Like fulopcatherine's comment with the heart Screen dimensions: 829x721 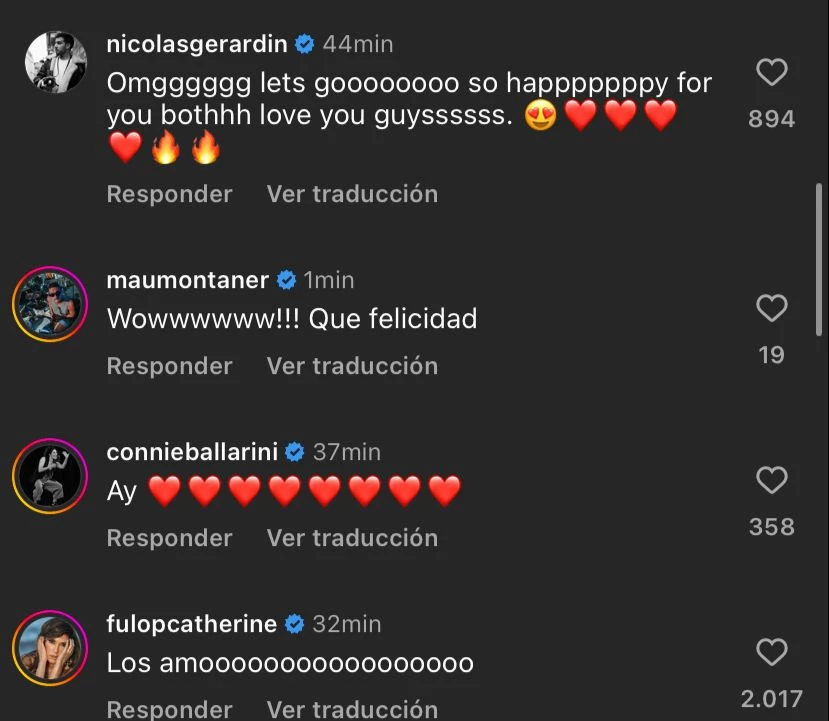(771, 653)
